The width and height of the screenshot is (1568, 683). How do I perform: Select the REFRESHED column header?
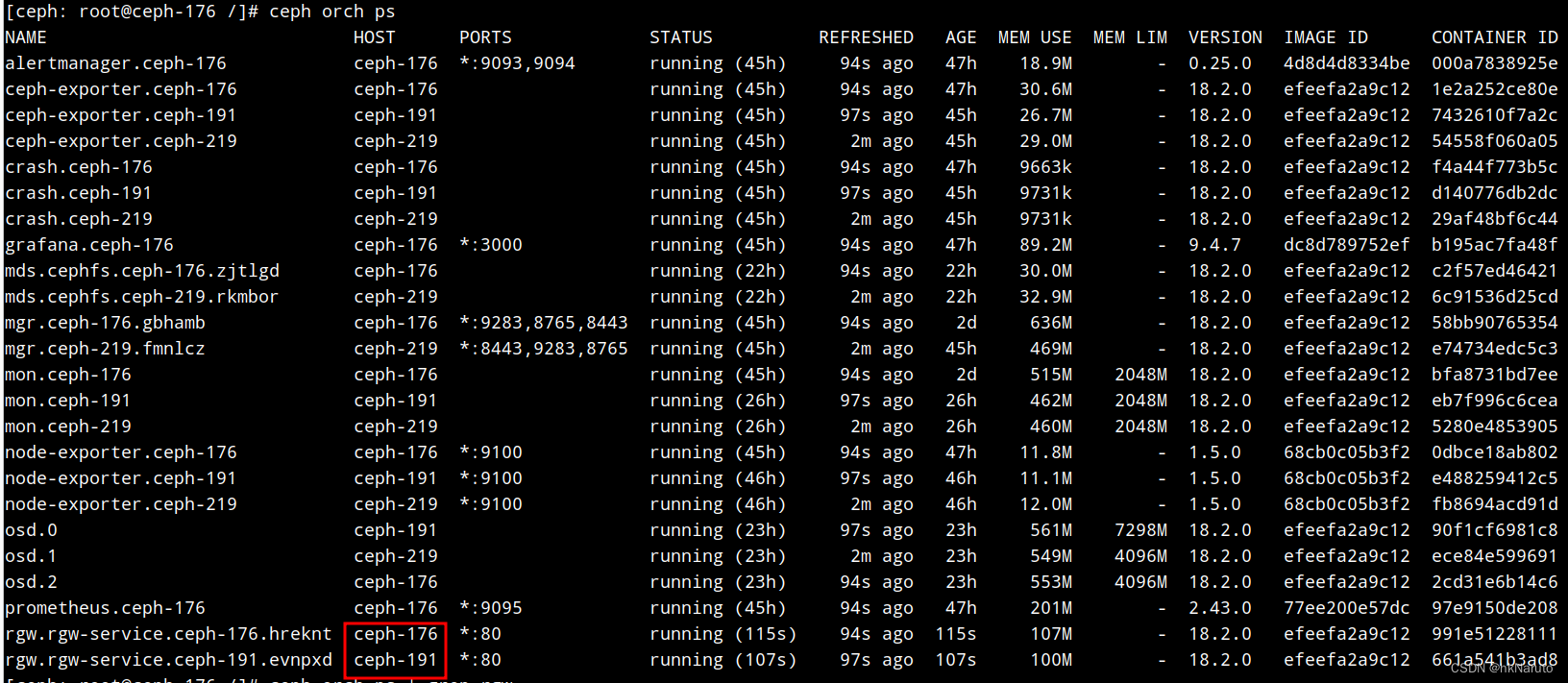866,37
